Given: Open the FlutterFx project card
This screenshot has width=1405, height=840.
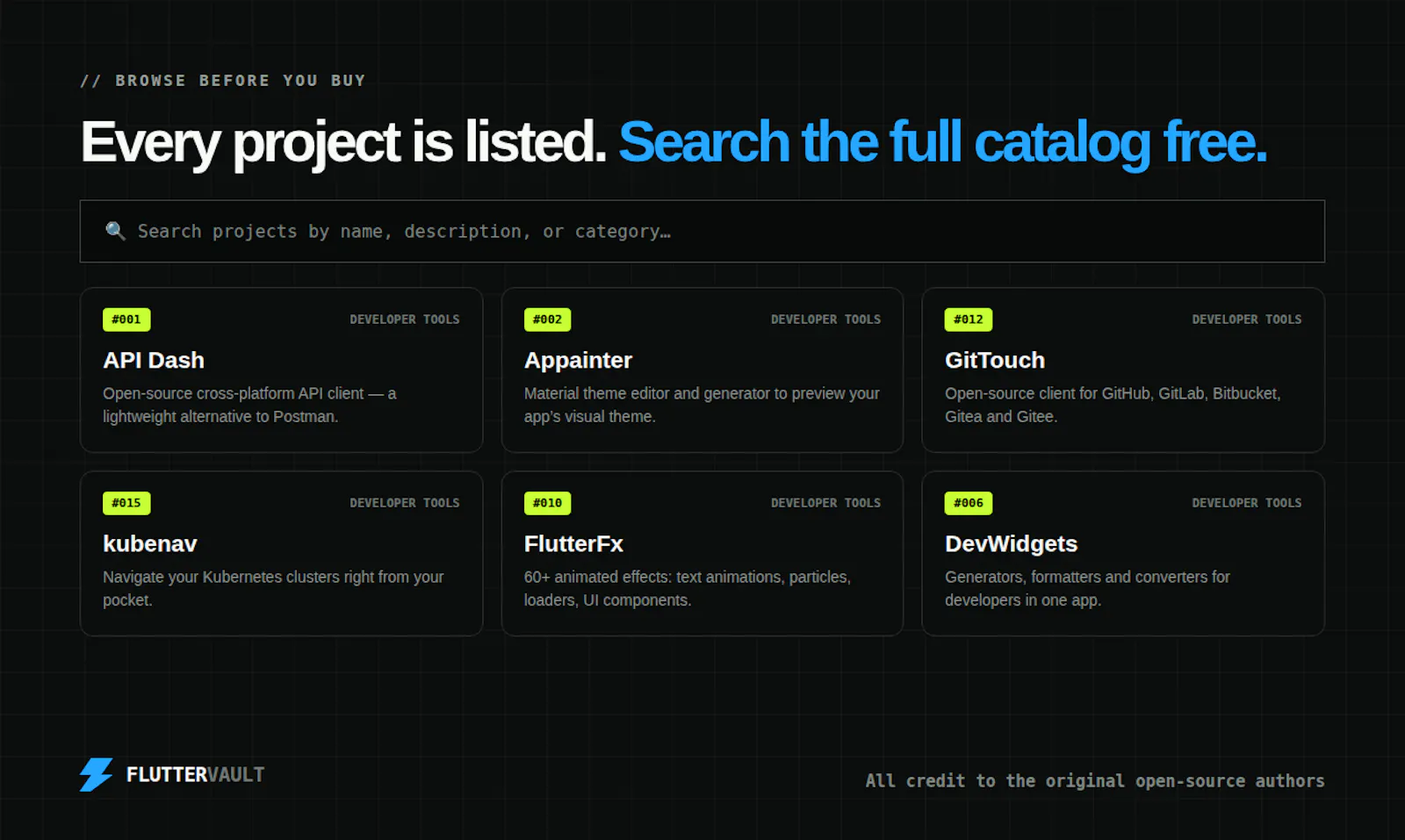Looking at the screenshot, I should pyautogui.click(x=702, y=553).
